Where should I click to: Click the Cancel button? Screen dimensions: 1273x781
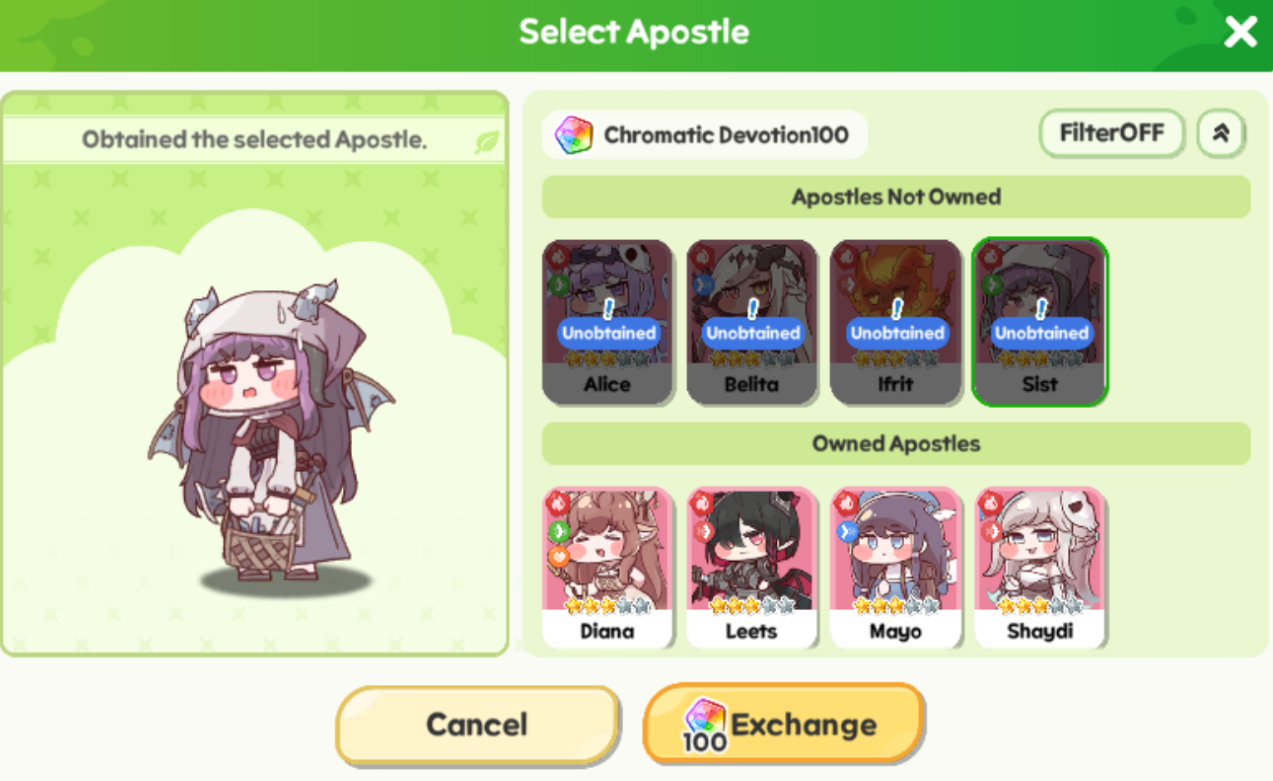pyautogui.click(x=477, y=724)
